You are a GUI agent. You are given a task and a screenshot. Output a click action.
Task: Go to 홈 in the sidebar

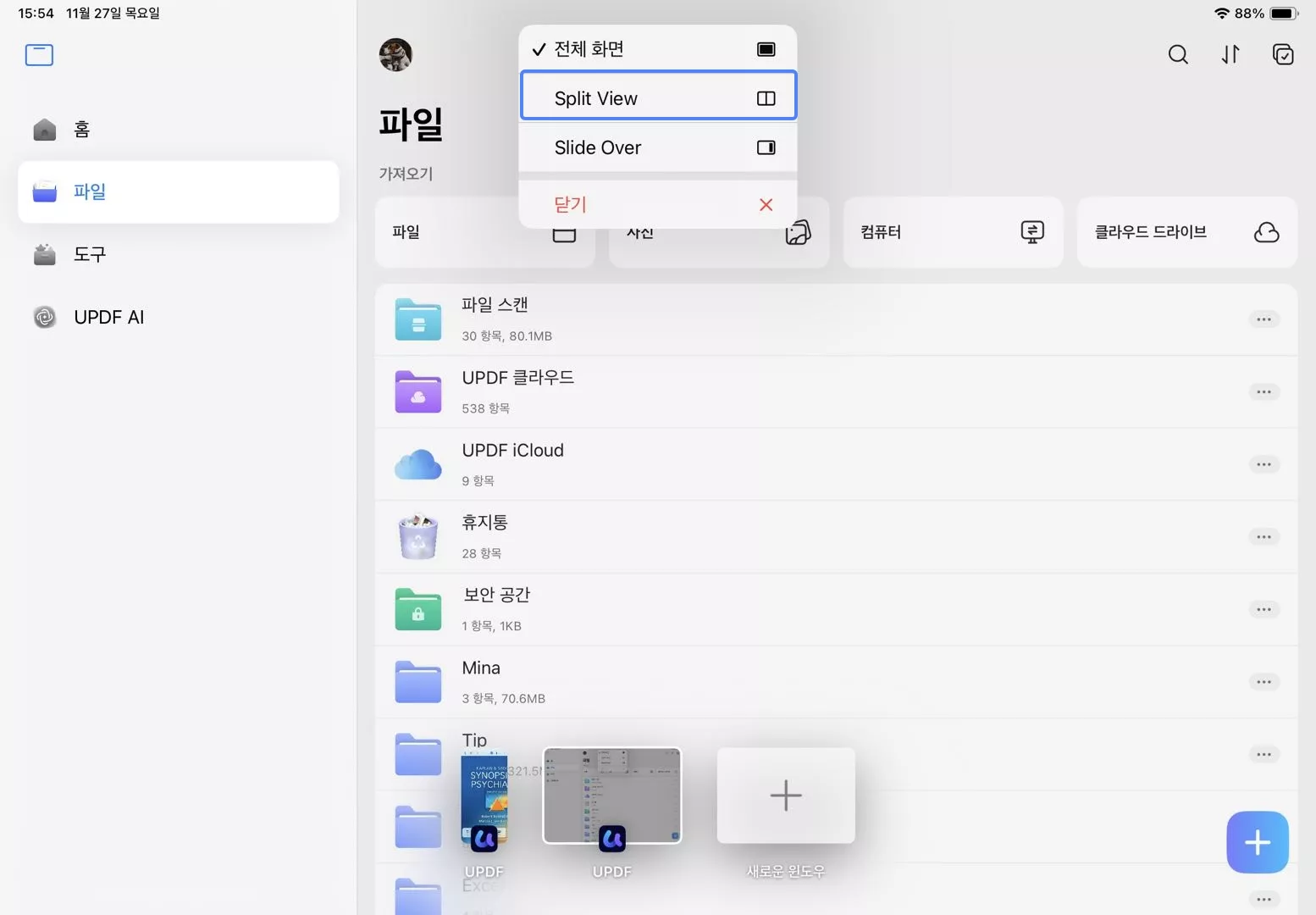[81, 129]
